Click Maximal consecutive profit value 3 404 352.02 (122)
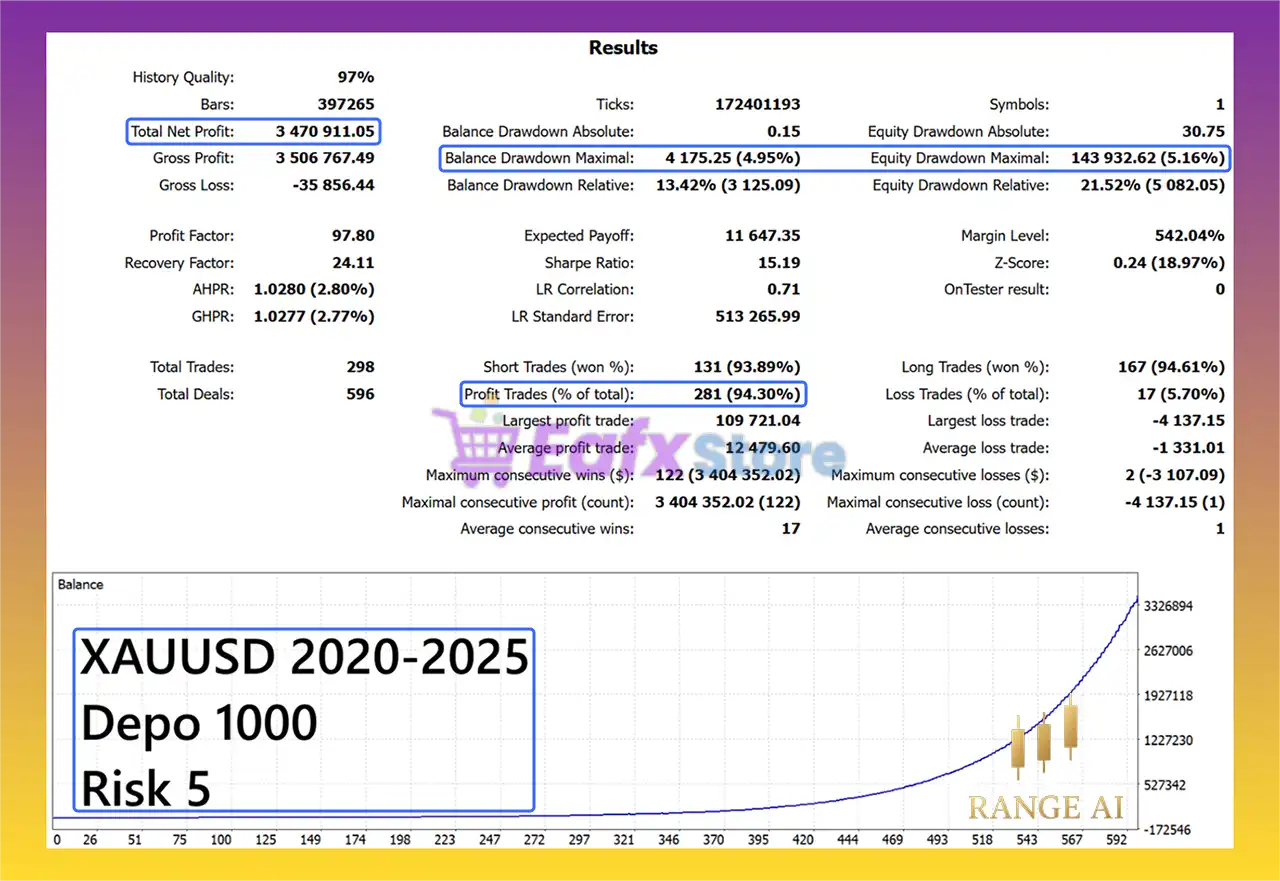1280x881 pixels. pos(728,502)
